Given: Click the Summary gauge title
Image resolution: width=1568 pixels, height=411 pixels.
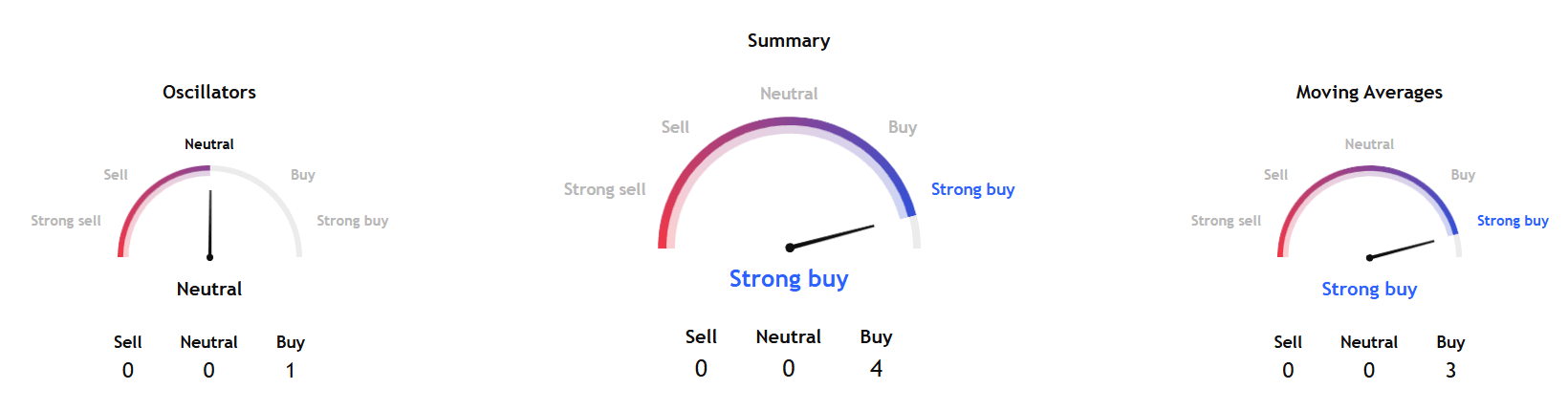Looking at the screenshot, I should click(x=788, y=40).
